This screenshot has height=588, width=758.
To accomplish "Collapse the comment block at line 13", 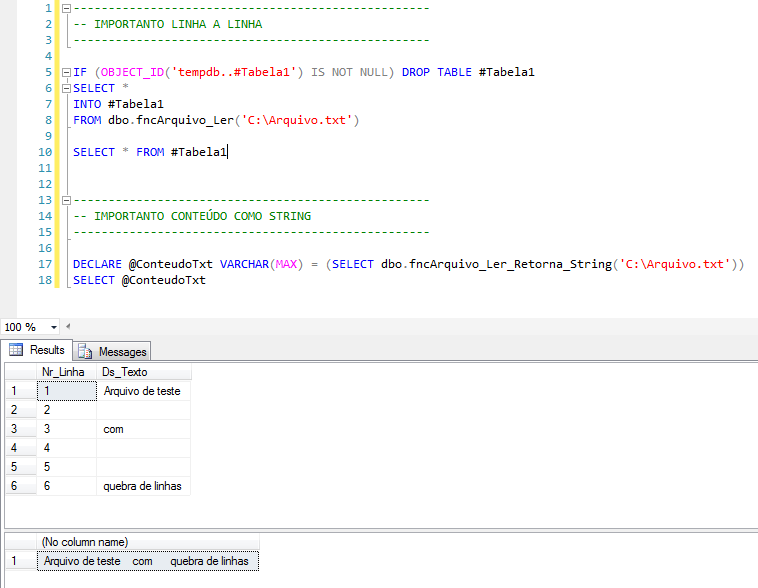I will point(67,200).
